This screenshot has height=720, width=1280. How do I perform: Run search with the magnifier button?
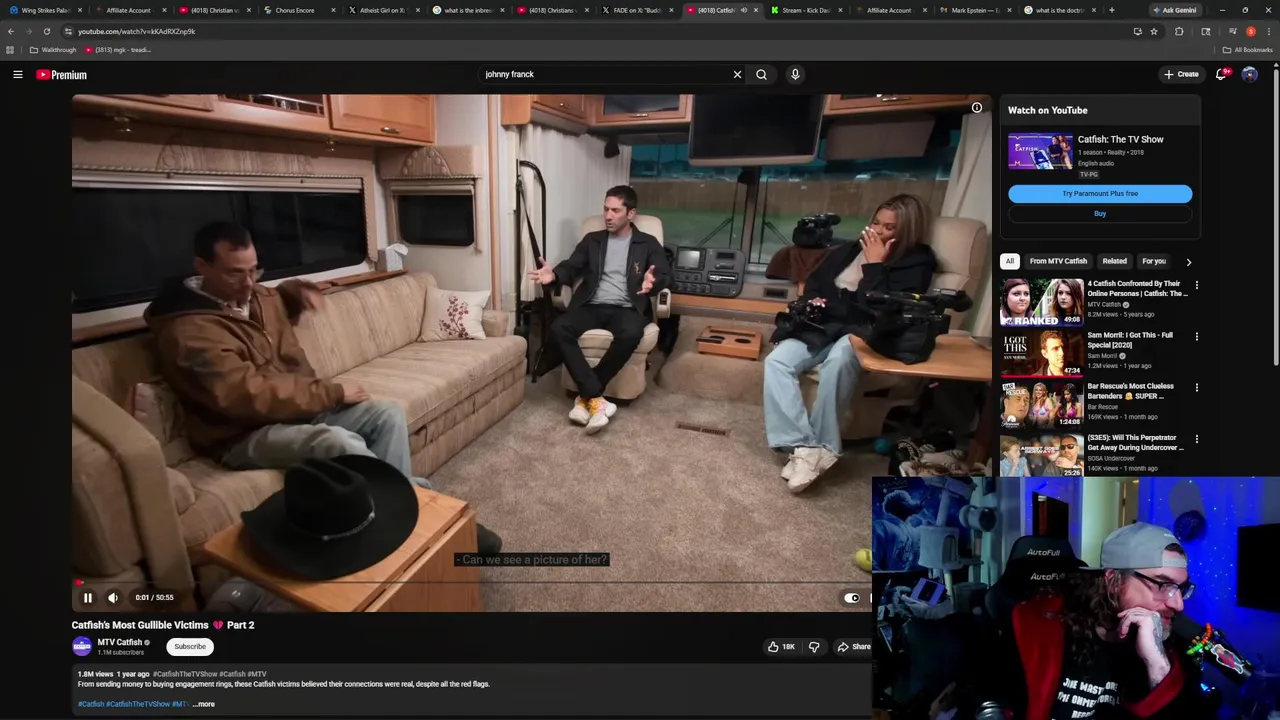point(762,74)
